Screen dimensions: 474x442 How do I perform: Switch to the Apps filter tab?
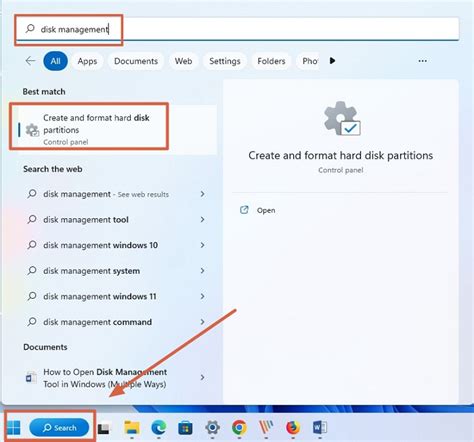(87, 61)
